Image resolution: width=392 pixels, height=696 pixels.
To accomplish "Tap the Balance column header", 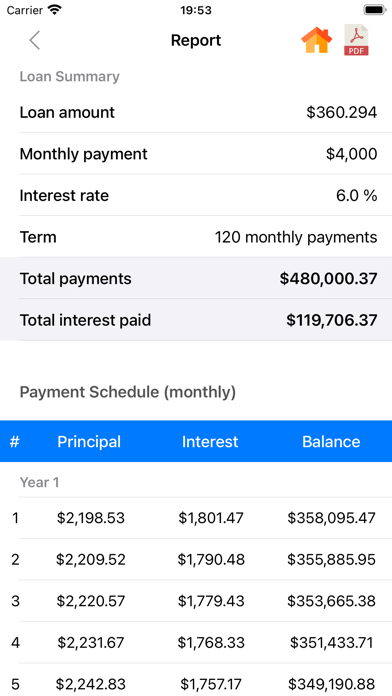I will 331,442.
